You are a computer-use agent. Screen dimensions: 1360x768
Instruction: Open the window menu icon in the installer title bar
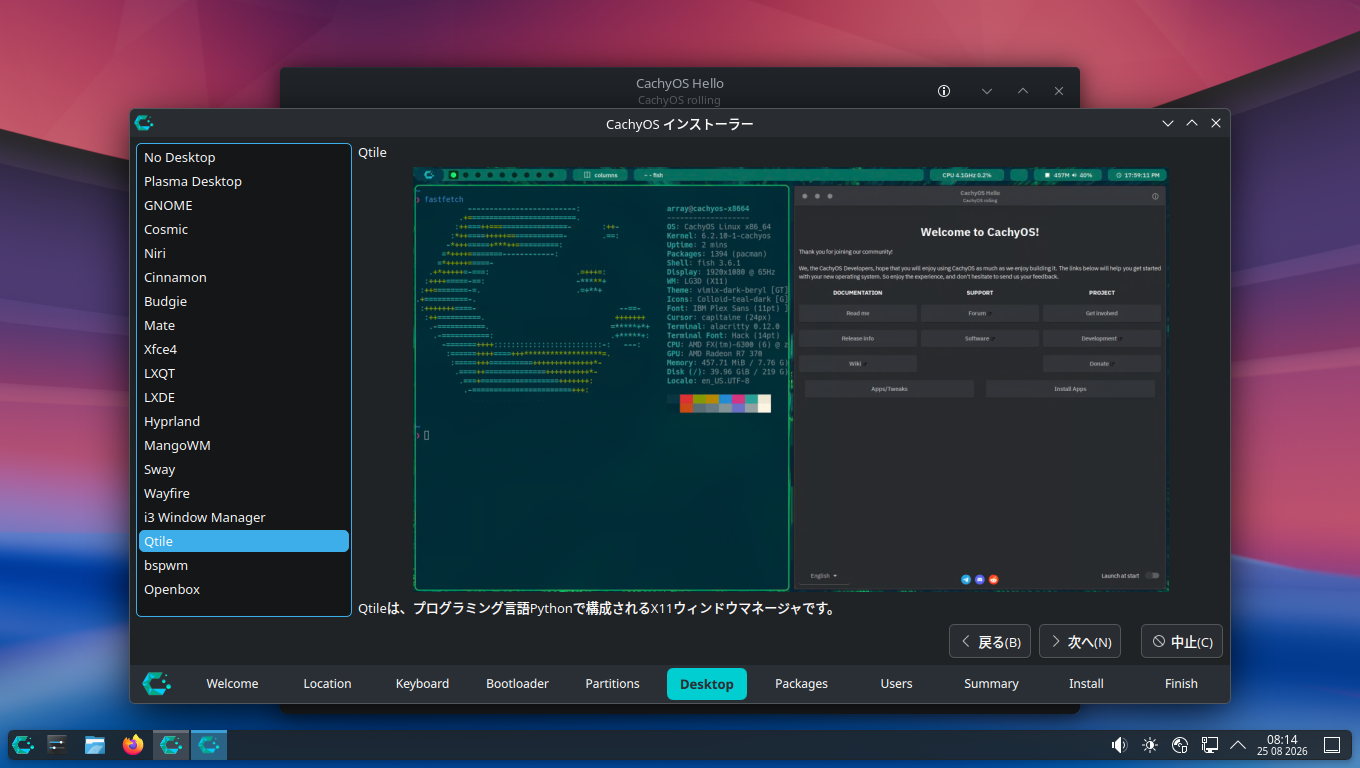(144, 123)
